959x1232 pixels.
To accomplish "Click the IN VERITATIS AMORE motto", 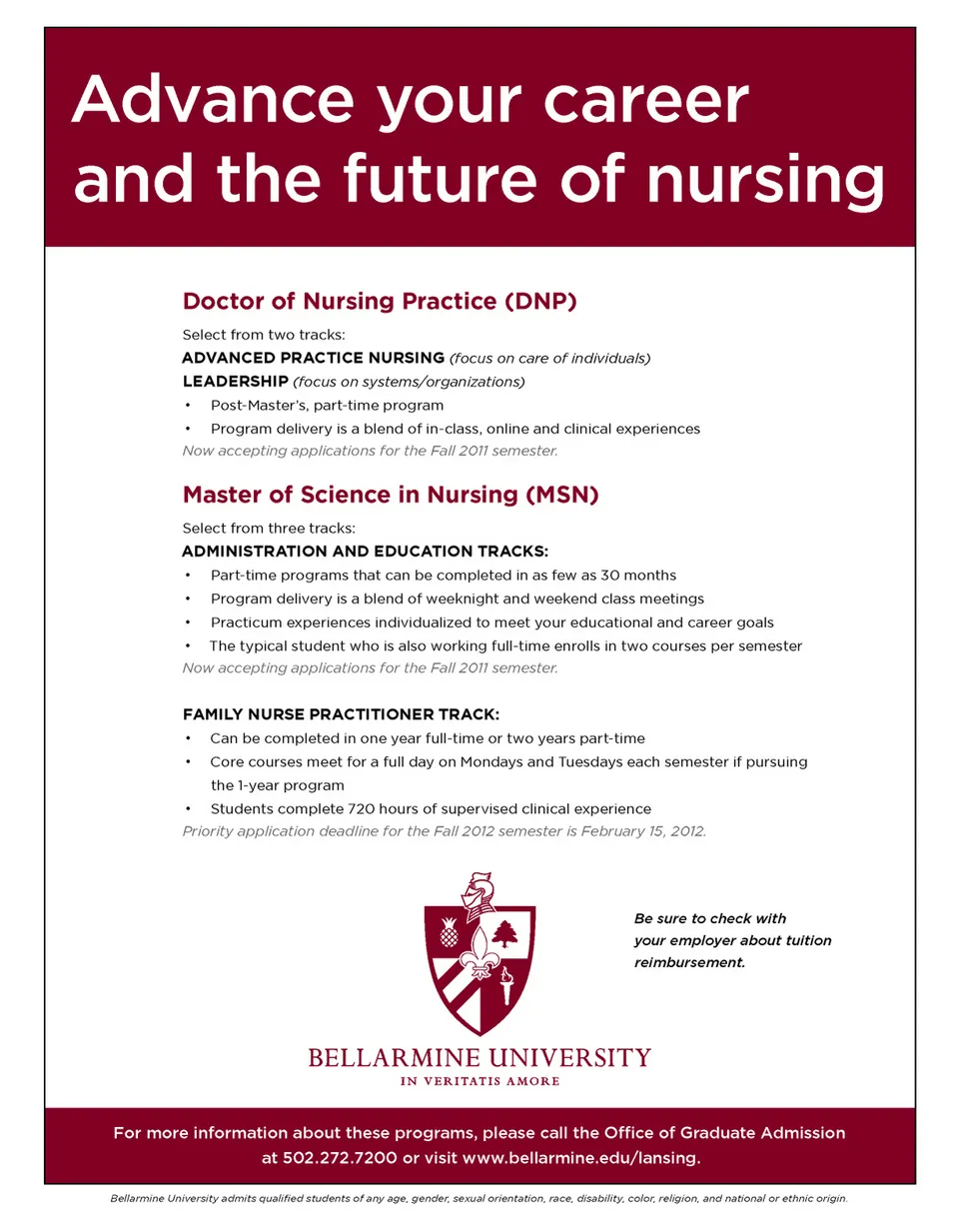I will (x=479, y=1082).
